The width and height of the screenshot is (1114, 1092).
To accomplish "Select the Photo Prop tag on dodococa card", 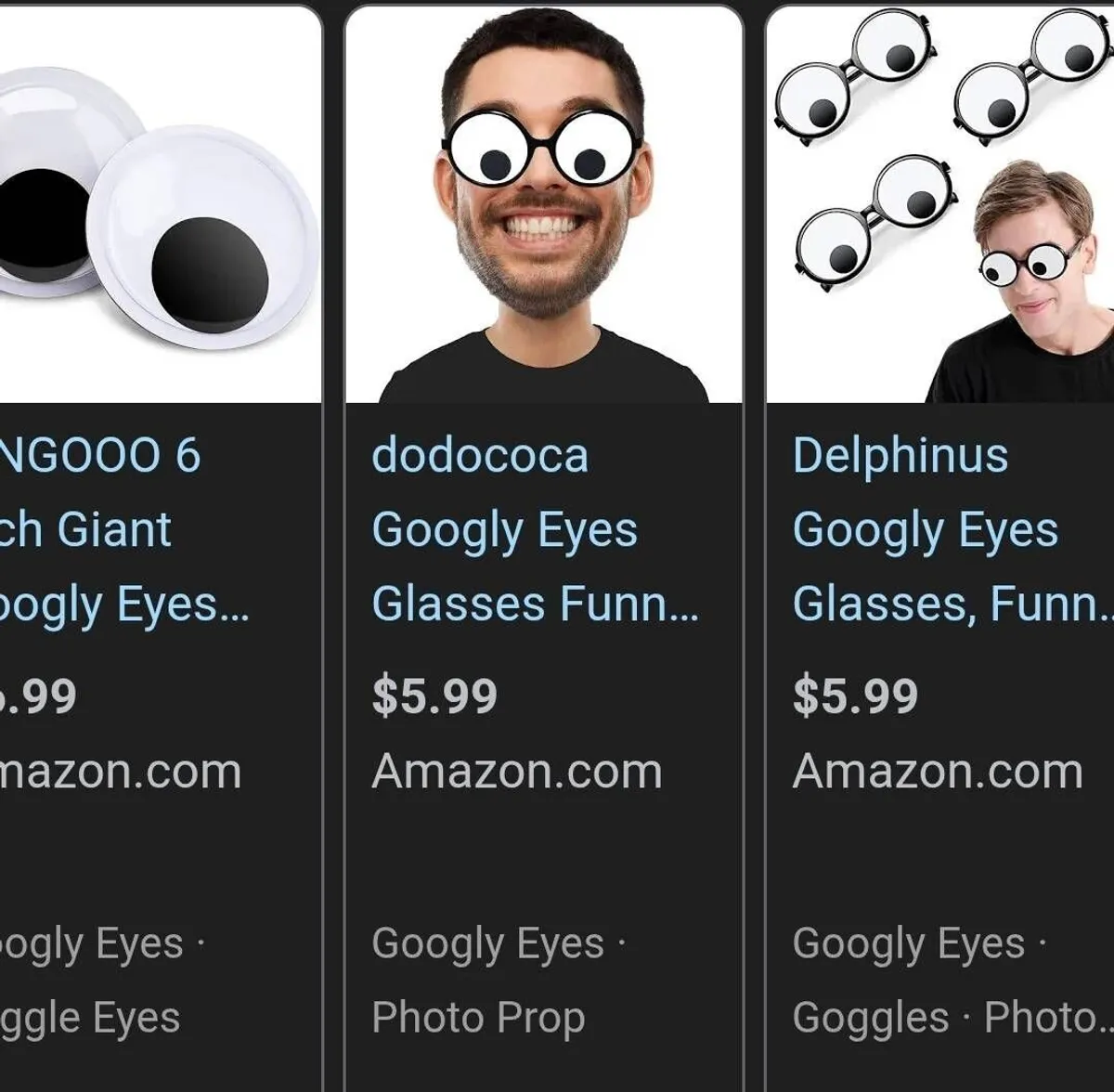I will [x=478, y=1018].
